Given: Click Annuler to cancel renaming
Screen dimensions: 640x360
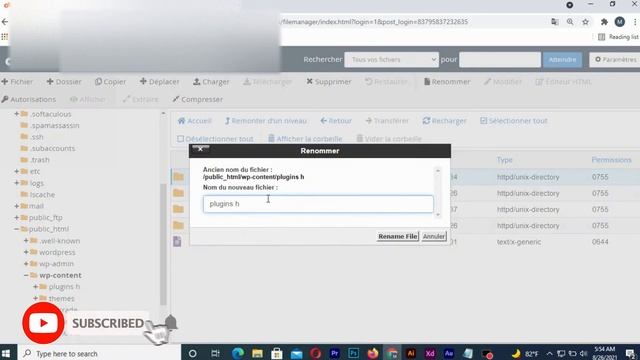Looking at the screenshot, I should (x=434, y=236).
